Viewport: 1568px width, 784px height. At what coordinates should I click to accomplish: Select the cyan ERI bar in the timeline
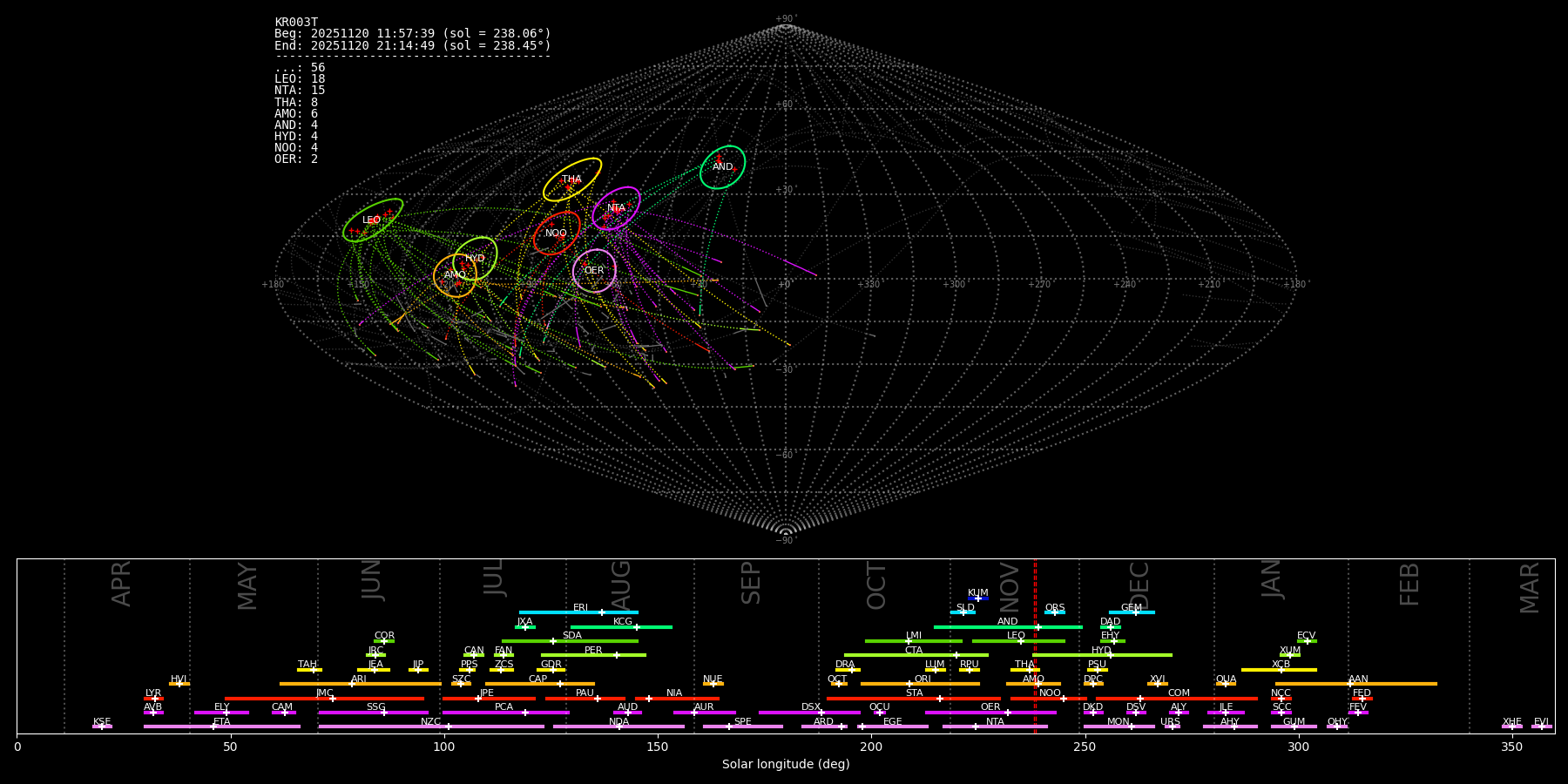pyautogui.click(x=578, y=612)
